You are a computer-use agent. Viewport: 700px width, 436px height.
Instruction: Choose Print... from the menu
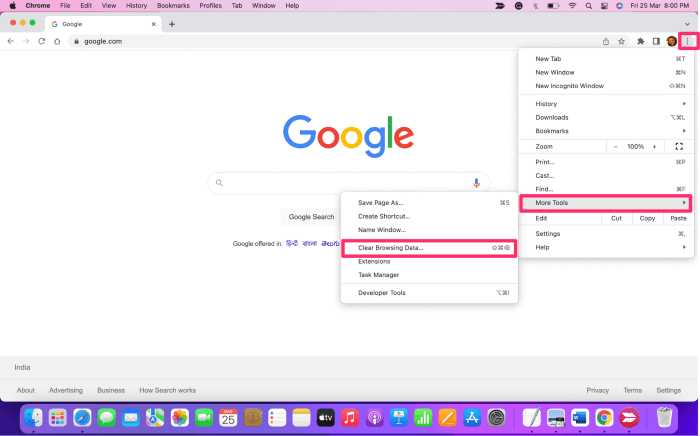tap(606, 162)
